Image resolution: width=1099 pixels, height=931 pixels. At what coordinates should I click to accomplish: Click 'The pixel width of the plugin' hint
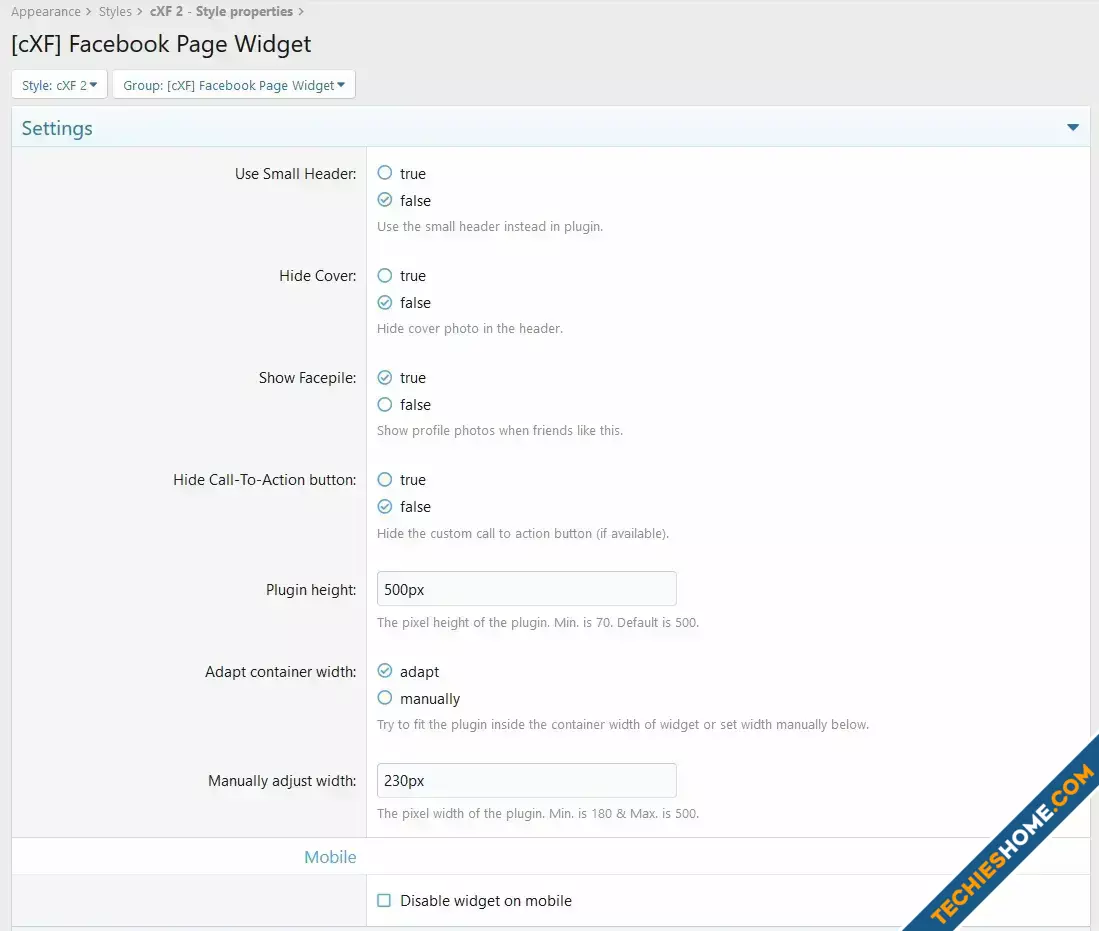click(x=538, y=813)
